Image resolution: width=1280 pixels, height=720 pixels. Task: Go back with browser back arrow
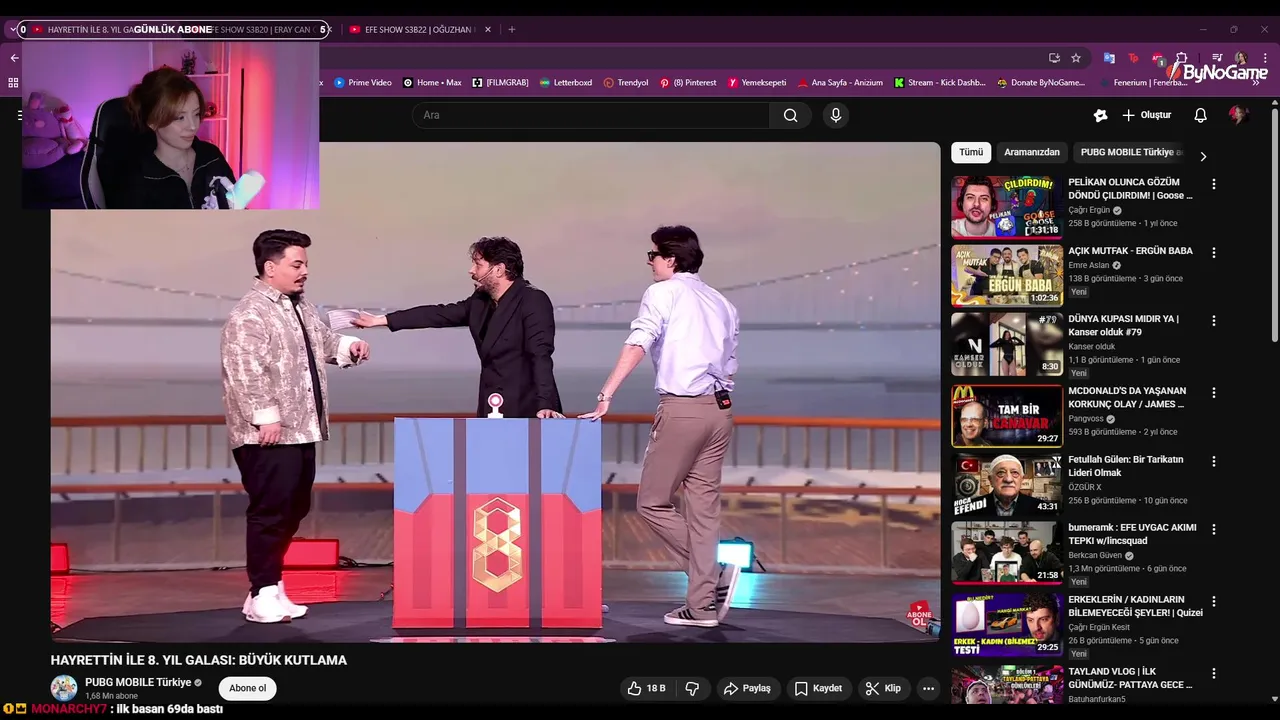tap(14, 58)
